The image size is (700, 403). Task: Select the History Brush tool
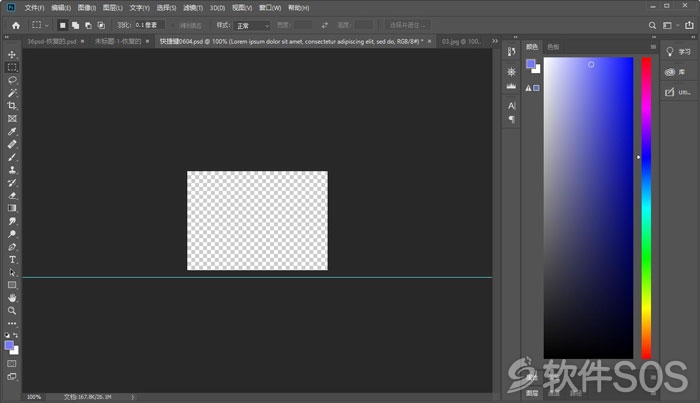coord(12,183)
